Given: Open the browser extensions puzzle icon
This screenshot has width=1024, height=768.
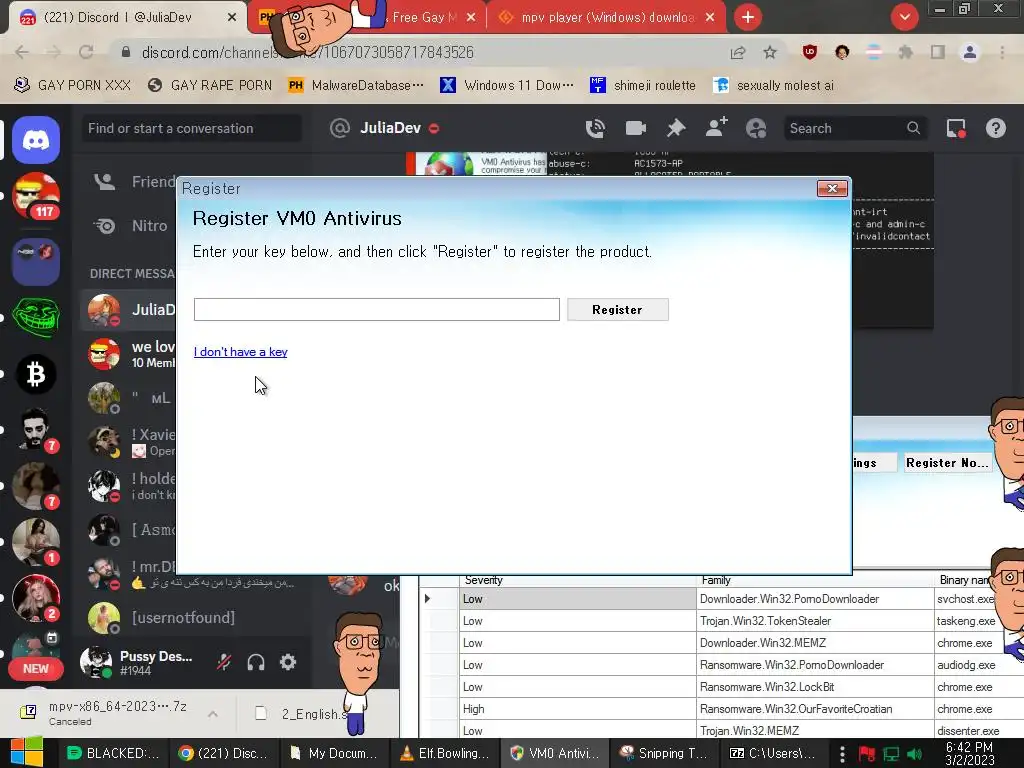Looking at the screenshot, I should click(x=905, y=52).
